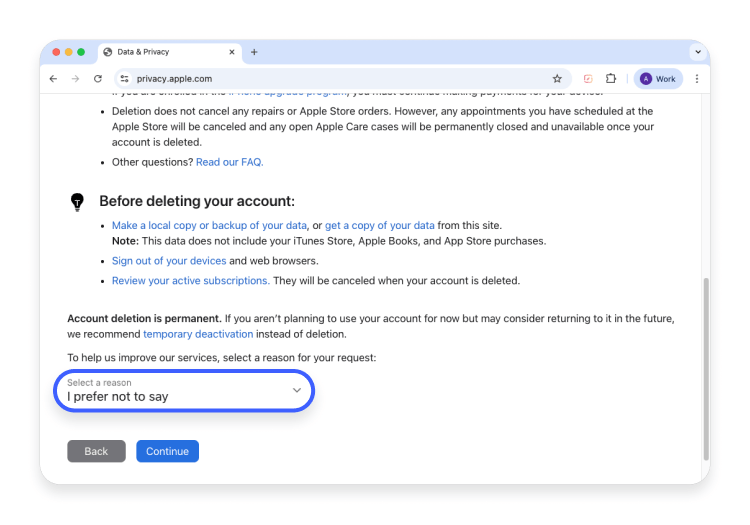Image resolution: width=750 pixels, height=525 pixels.
Task: Open a new tab with plus button
Action: tap(254, 52)
